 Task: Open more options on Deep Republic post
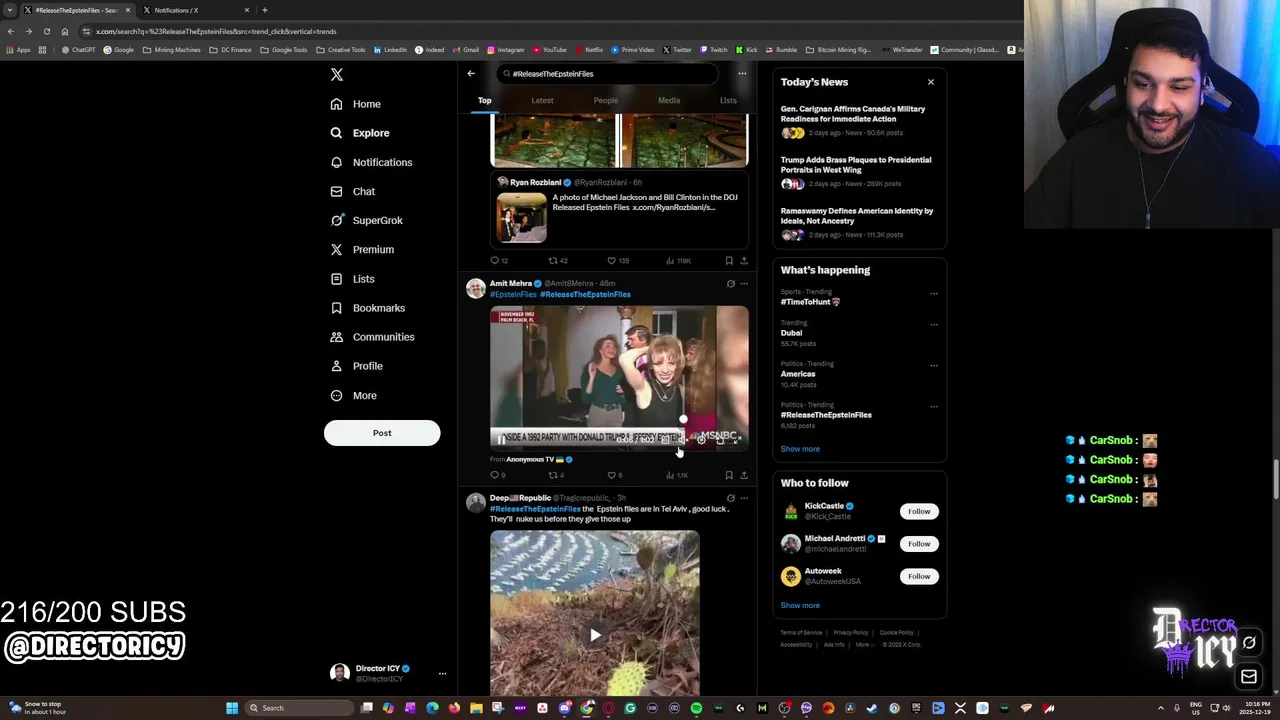click(743, 498)
